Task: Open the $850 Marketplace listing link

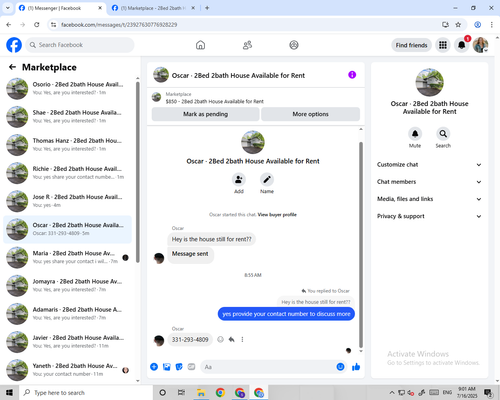Action: pyautogui.click(x=214, y=101)
